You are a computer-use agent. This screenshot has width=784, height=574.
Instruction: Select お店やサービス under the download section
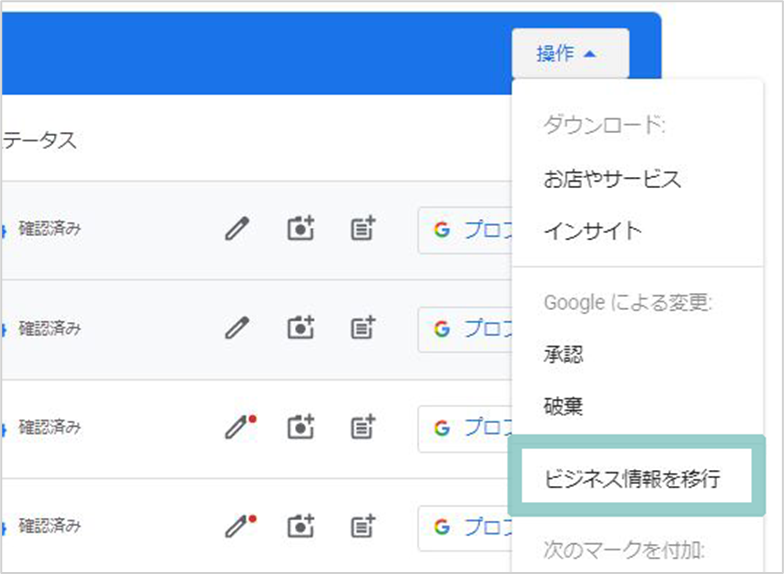coord(612,179)
